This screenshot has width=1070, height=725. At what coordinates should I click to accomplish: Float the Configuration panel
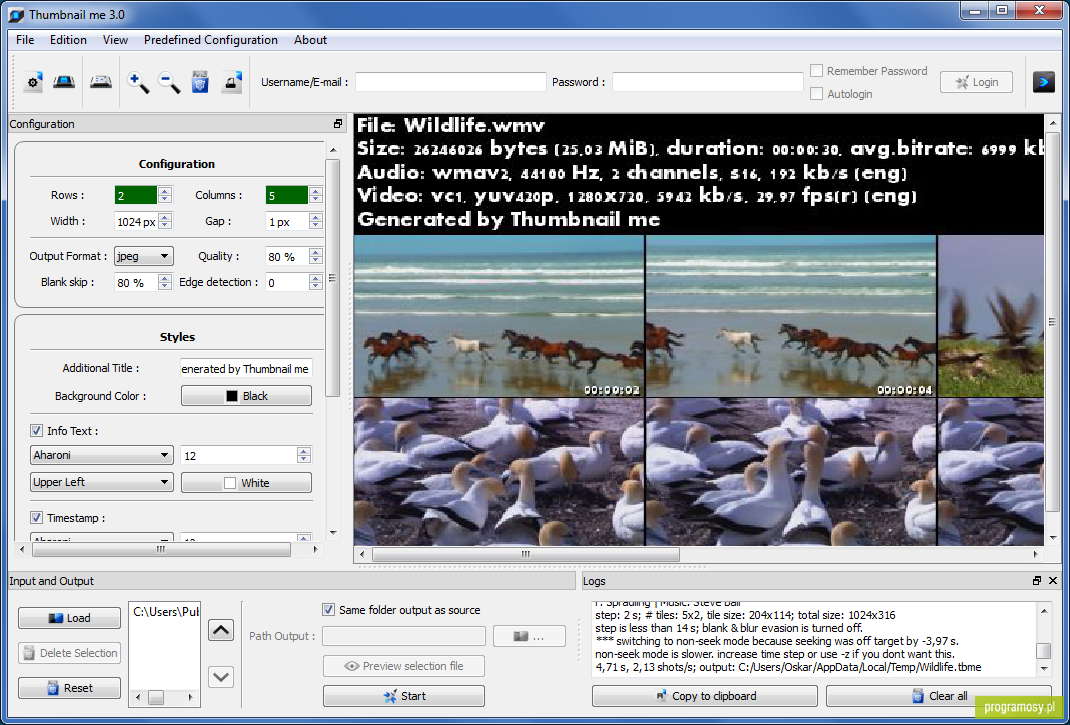[338, 124]
